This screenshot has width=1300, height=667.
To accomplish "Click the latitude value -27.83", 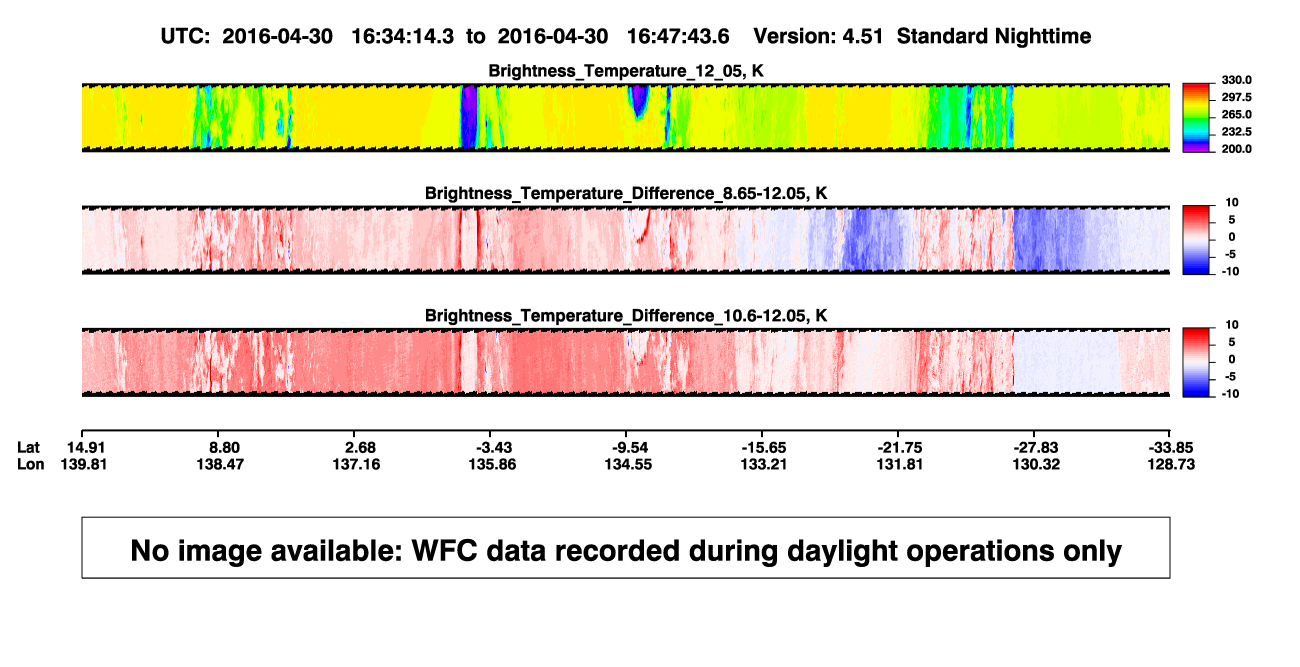I will point(1036,447).
